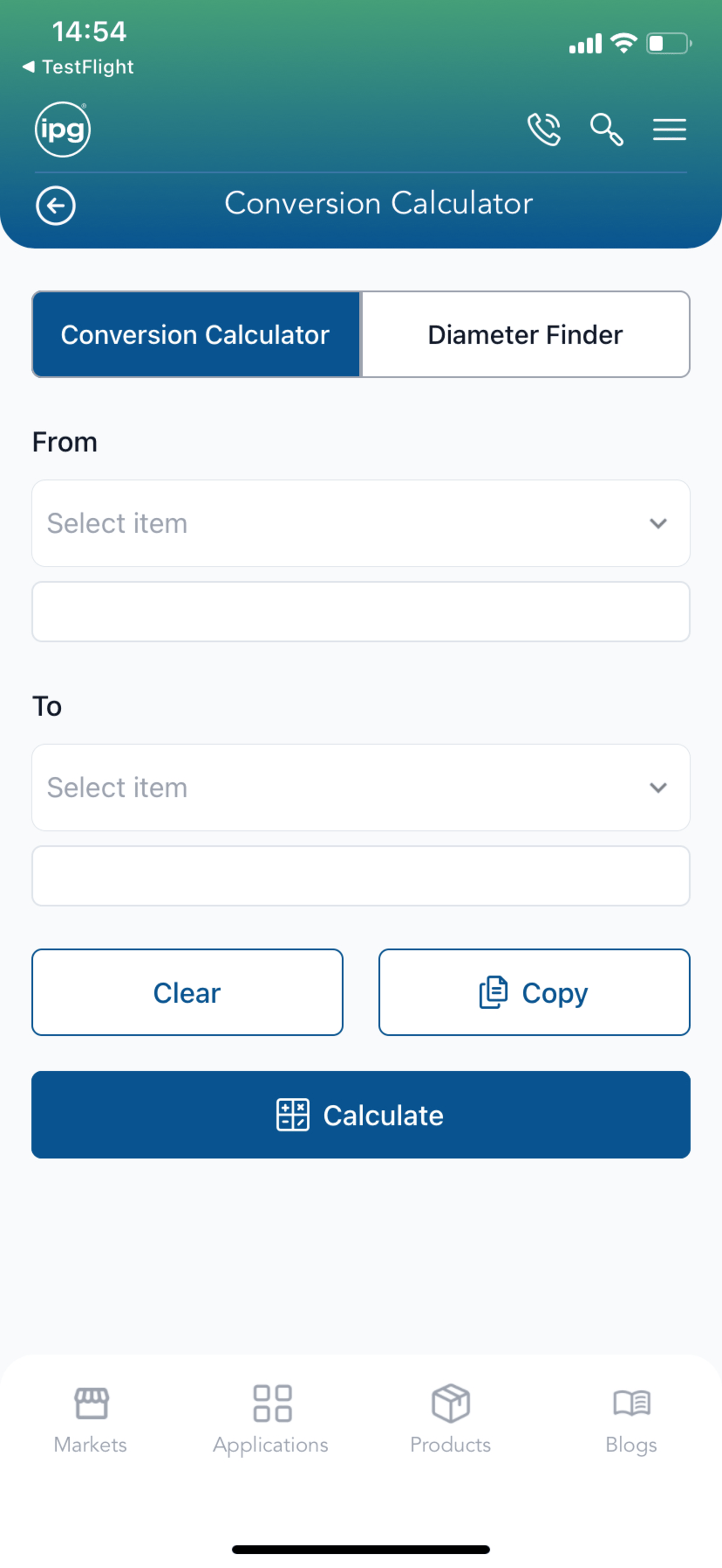
Task: Expand the From unit dropdown
Action: click(x=361, y=523)
